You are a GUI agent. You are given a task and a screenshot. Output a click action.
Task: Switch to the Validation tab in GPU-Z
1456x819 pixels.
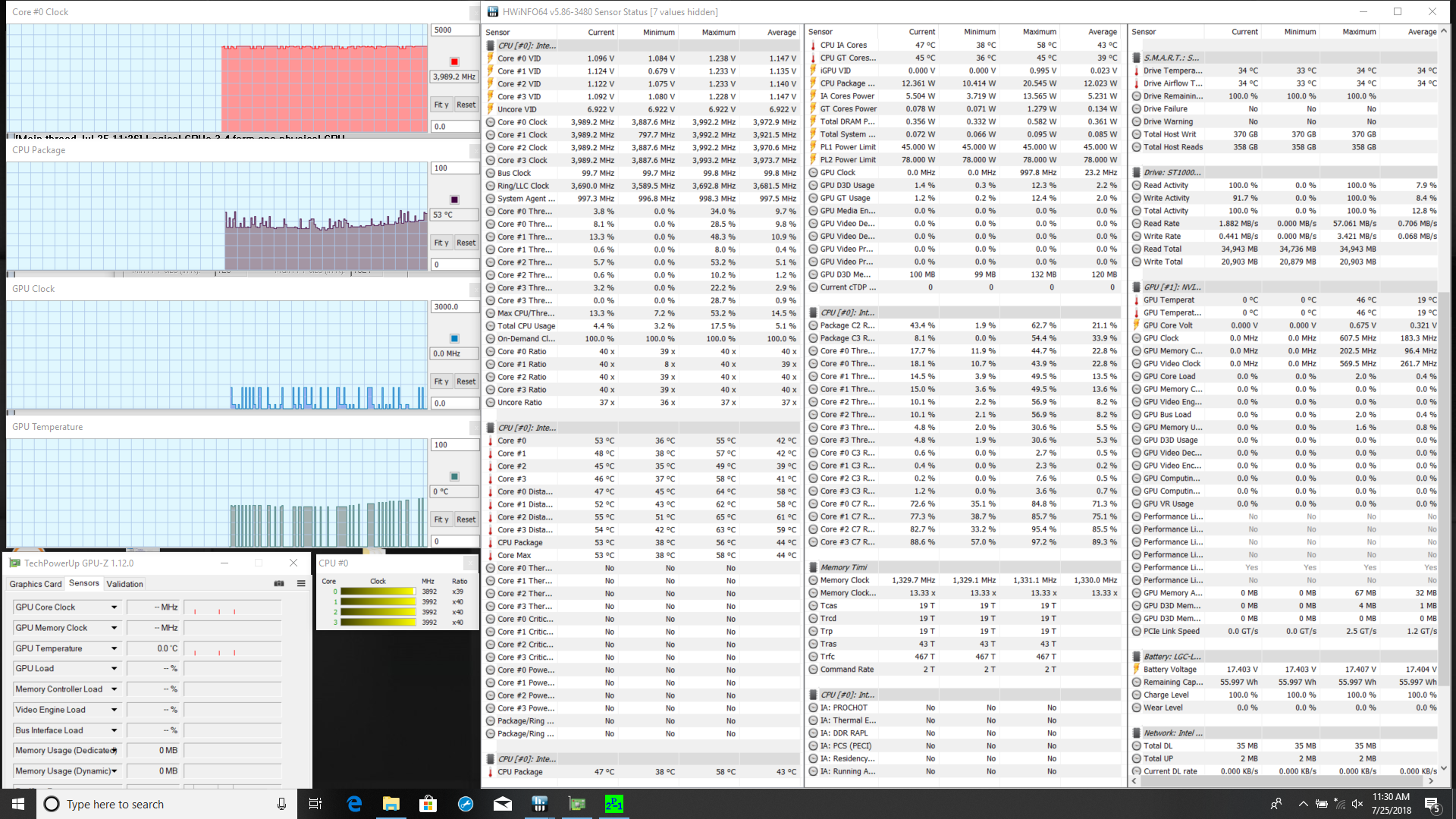coord(124,584)
